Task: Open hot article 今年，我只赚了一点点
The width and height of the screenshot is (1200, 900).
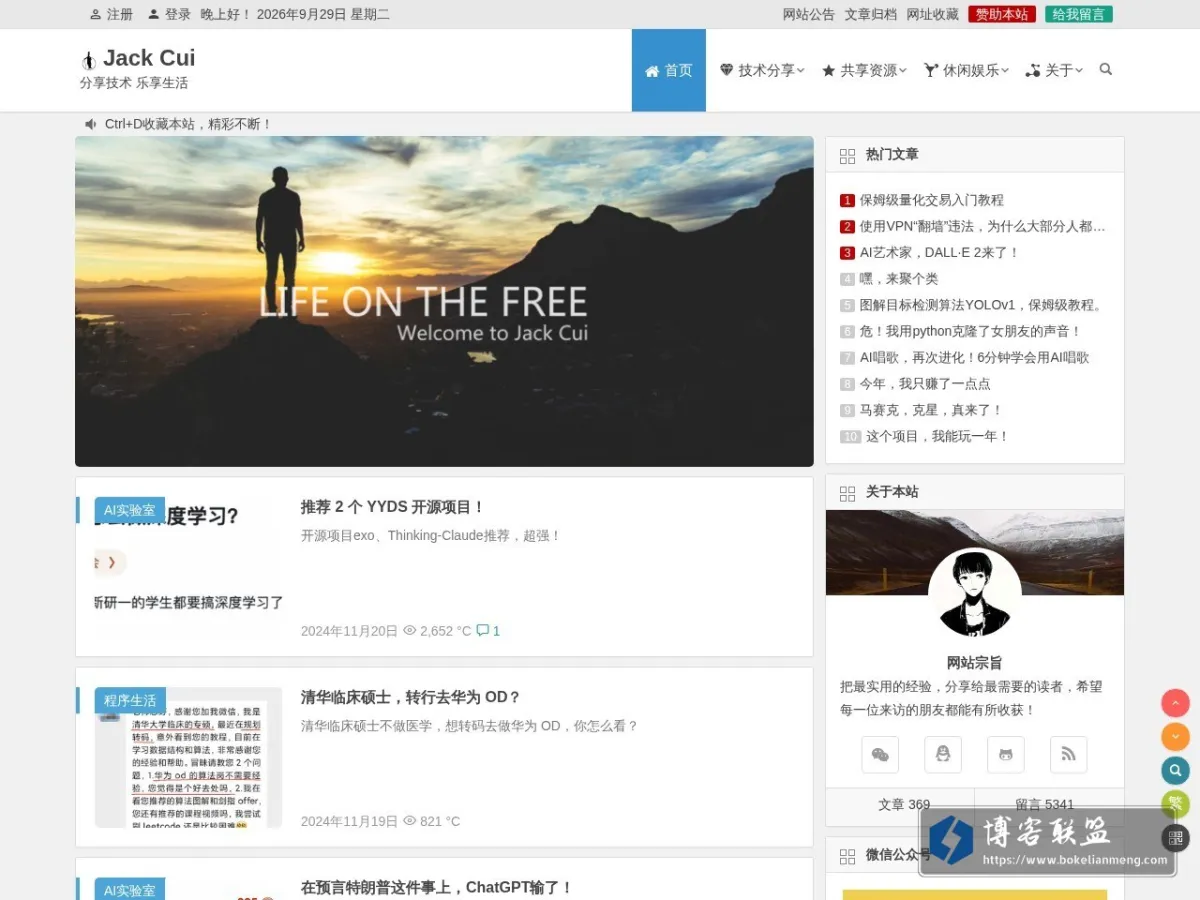Action: [x=925, y=384]
